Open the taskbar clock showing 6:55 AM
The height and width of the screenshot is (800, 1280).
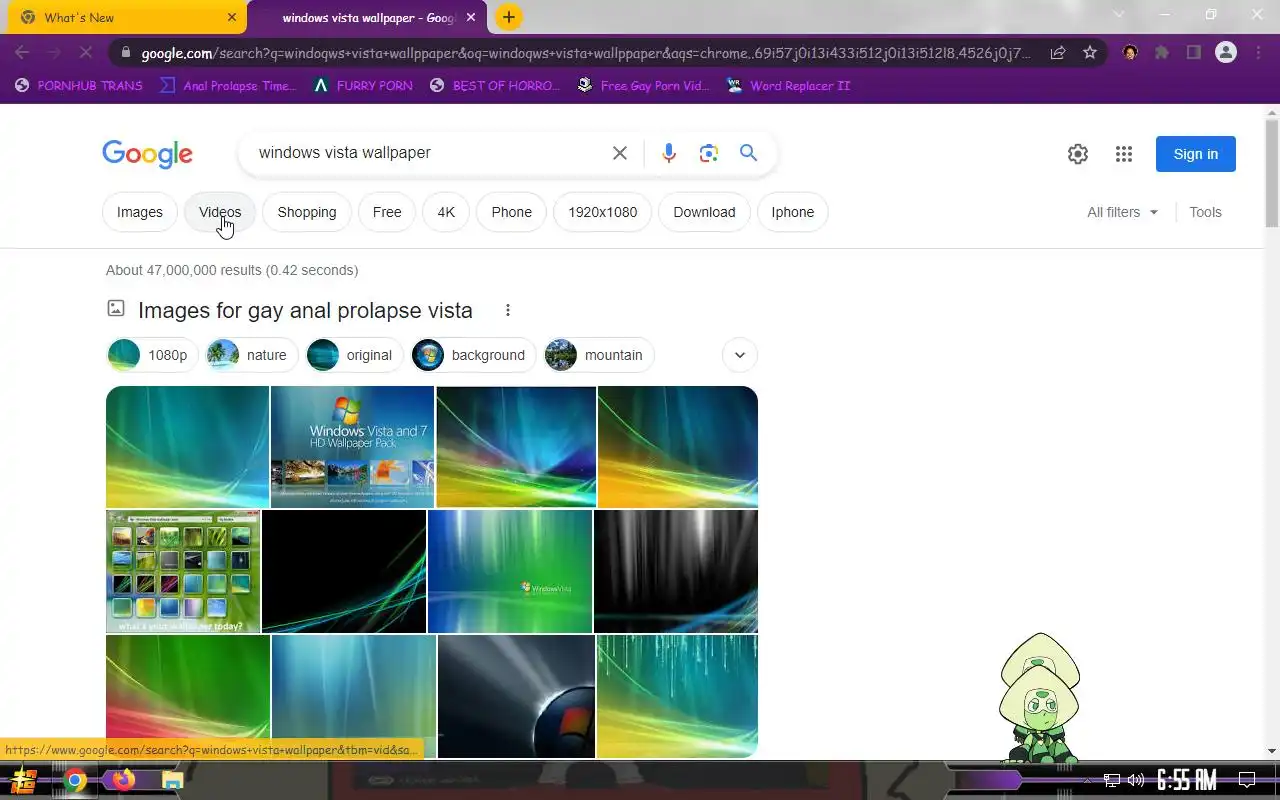[x=1187, y=780]
